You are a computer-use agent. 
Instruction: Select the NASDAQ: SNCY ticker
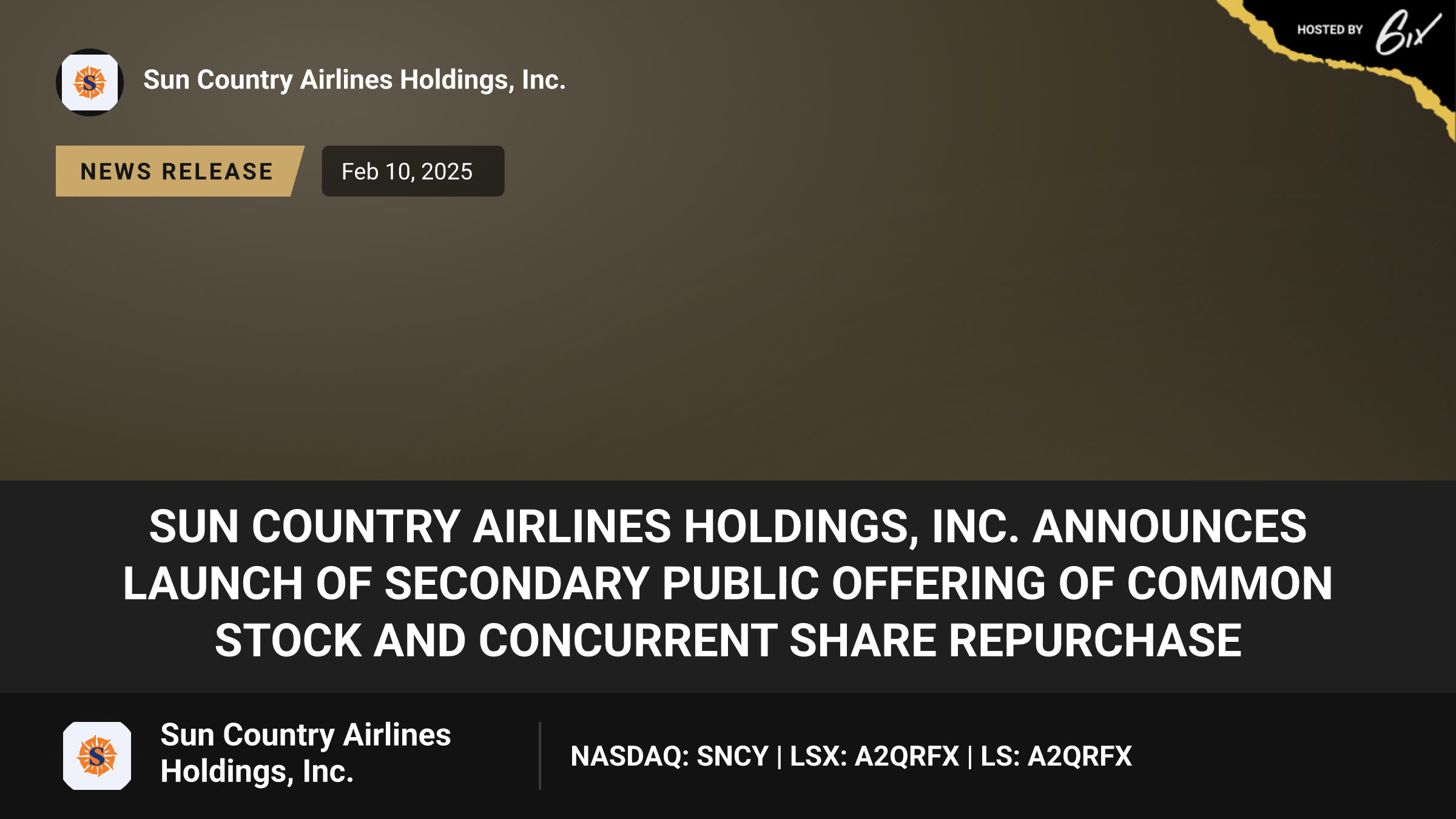[x=670, y=756]
